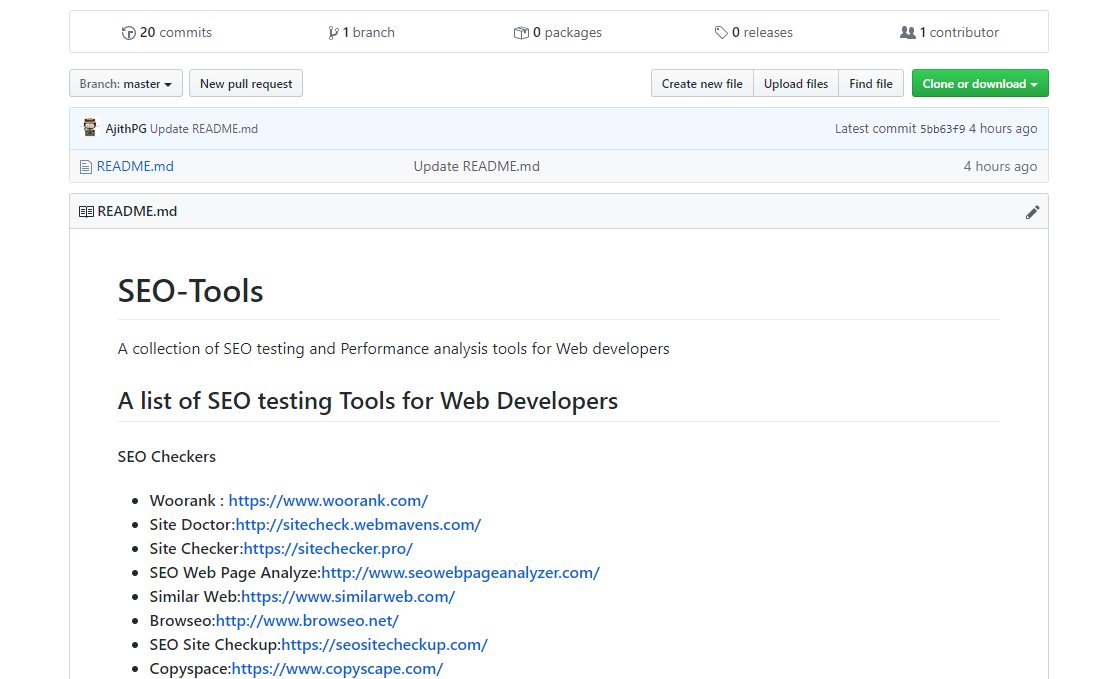This screenshot has width=1099, height=679.
Task: Click the book icon in README header
Action: [x=86, y=212]
